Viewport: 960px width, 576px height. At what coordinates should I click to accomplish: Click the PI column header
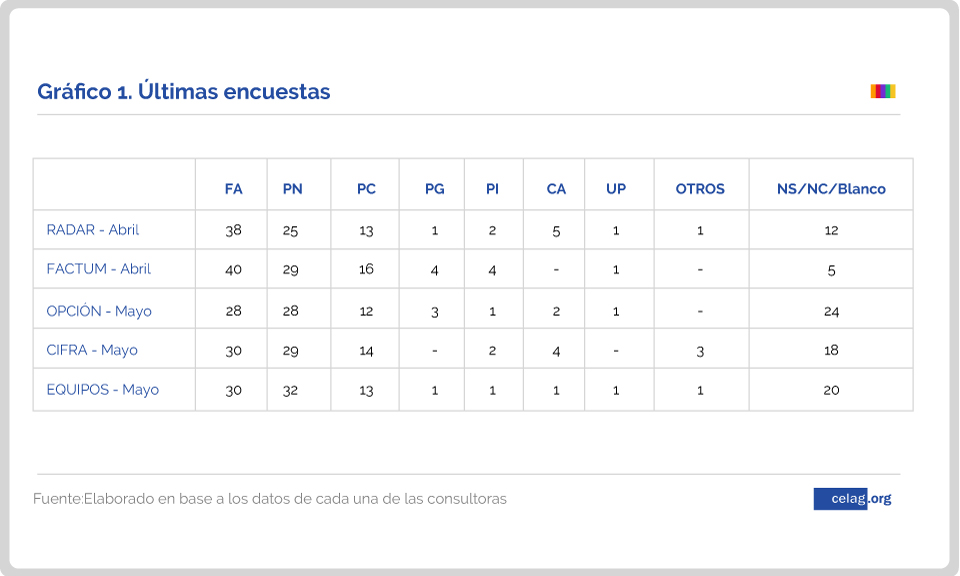pyautogui.click(x=492, y=189)
